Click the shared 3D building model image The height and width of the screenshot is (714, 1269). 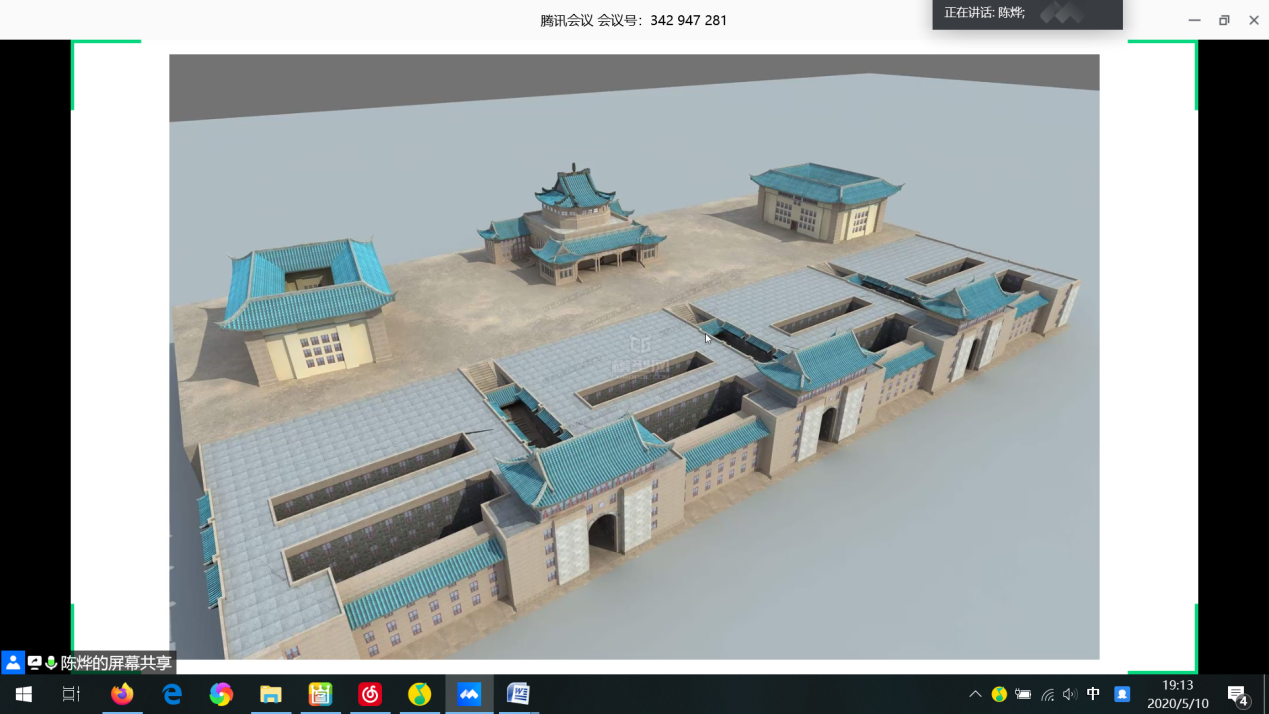tap(634, 357)
